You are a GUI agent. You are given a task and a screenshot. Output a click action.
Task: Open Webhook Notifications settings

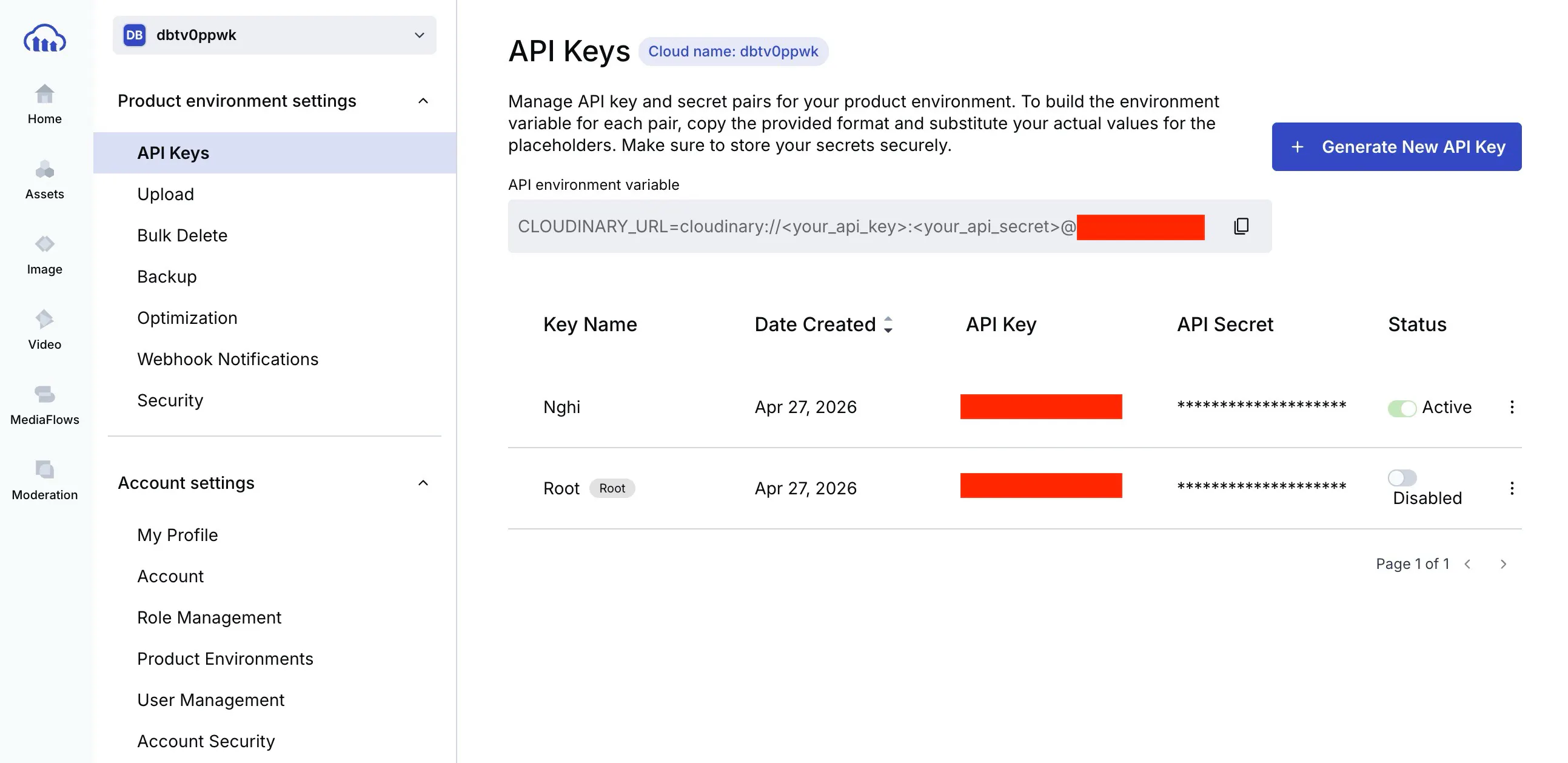[227, 359]
